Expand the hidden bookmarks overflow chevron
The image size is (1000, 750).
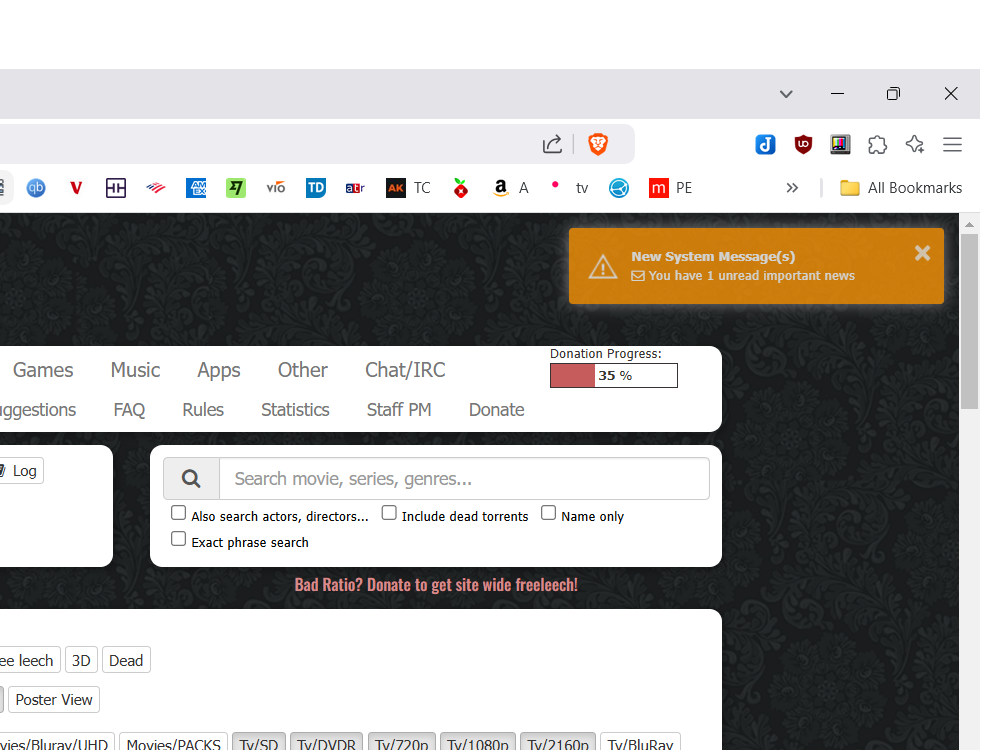(x=792, y=188)
